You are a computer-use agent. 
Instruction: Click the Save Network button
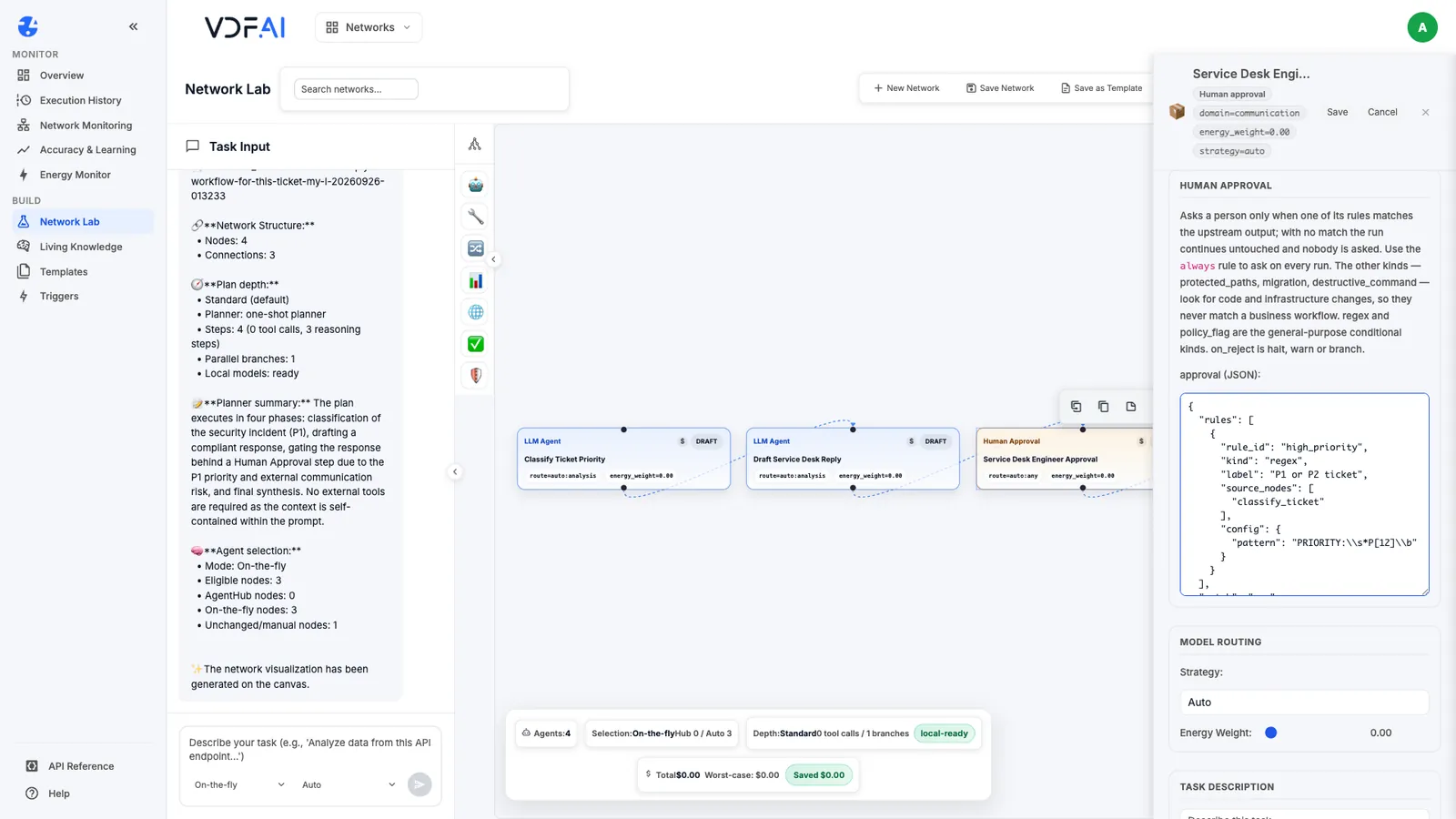point(1000,88)
